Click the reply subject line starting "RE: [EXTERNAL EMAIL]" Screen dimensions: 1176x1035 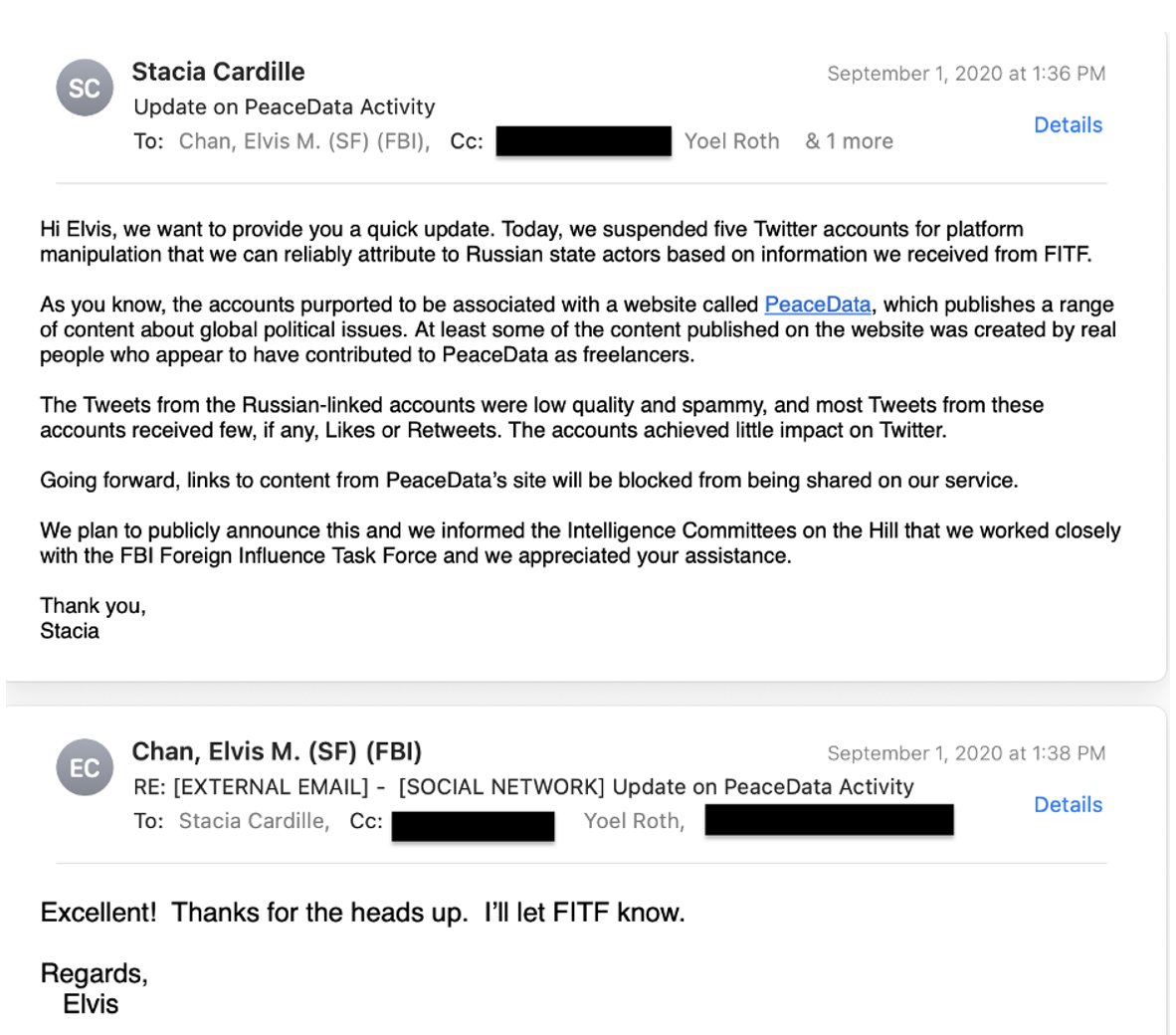523,787
